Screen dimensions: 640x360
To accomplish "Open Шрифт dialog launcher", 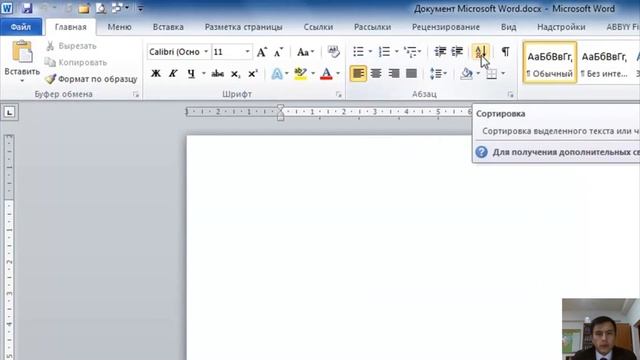I will point(338,94).
